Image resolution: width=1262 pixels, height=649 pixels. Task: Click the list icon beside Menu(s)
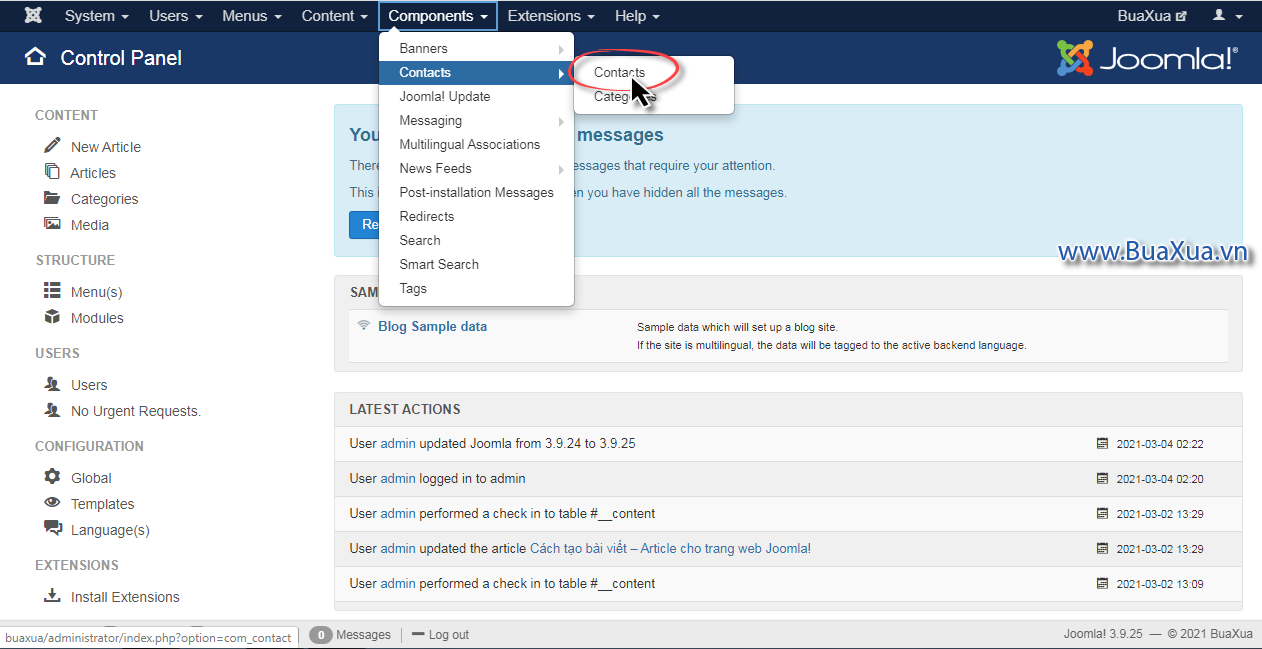[52, 291]
